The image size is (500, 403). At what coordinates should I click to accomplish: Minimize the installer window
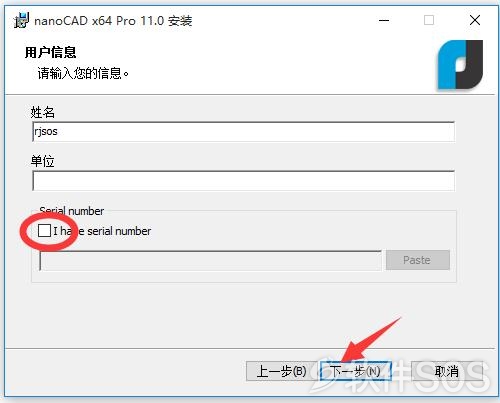[x=384, y=20]
